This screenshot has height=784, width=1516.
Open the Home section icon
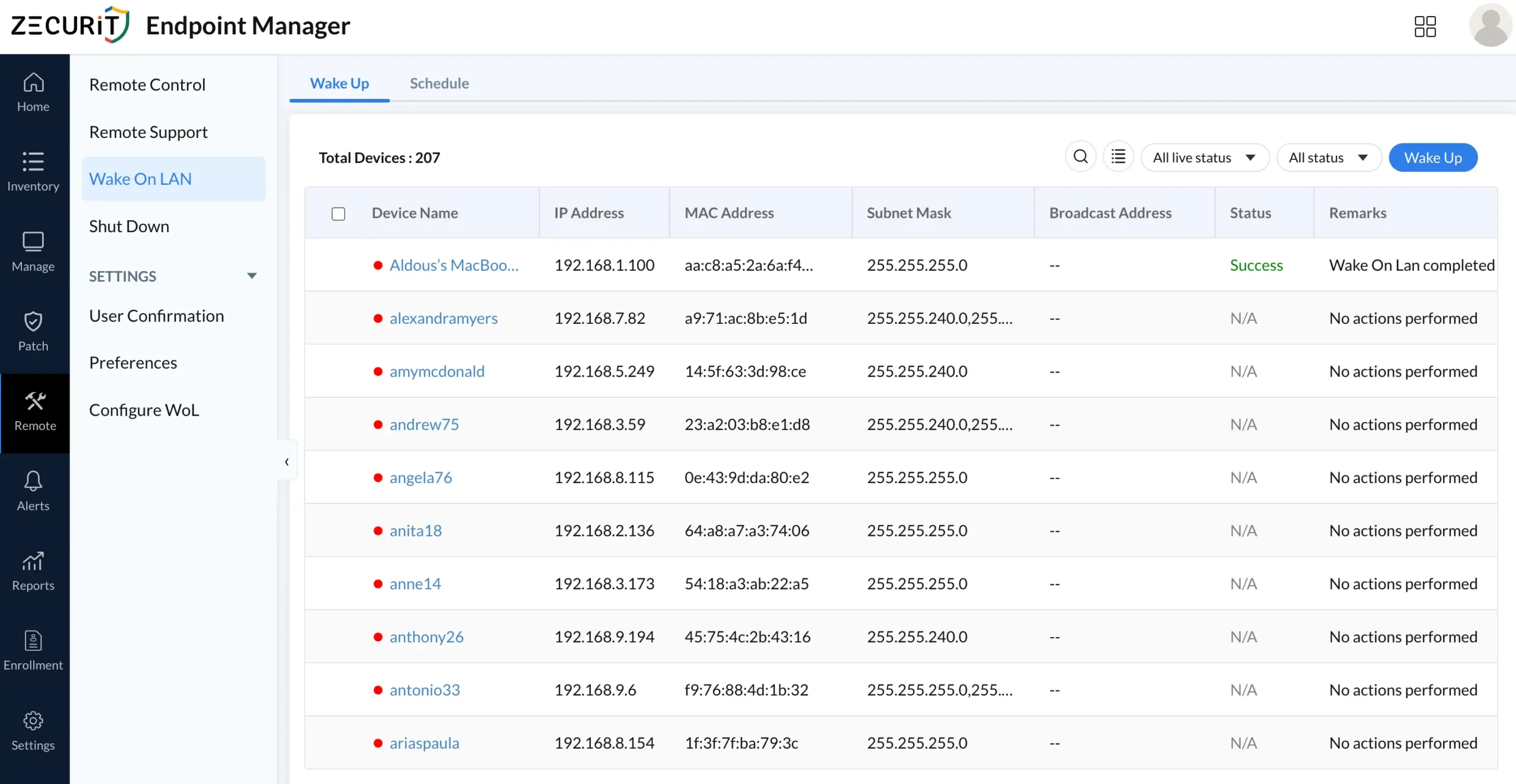pyautogui.click(x=33, y=82)
